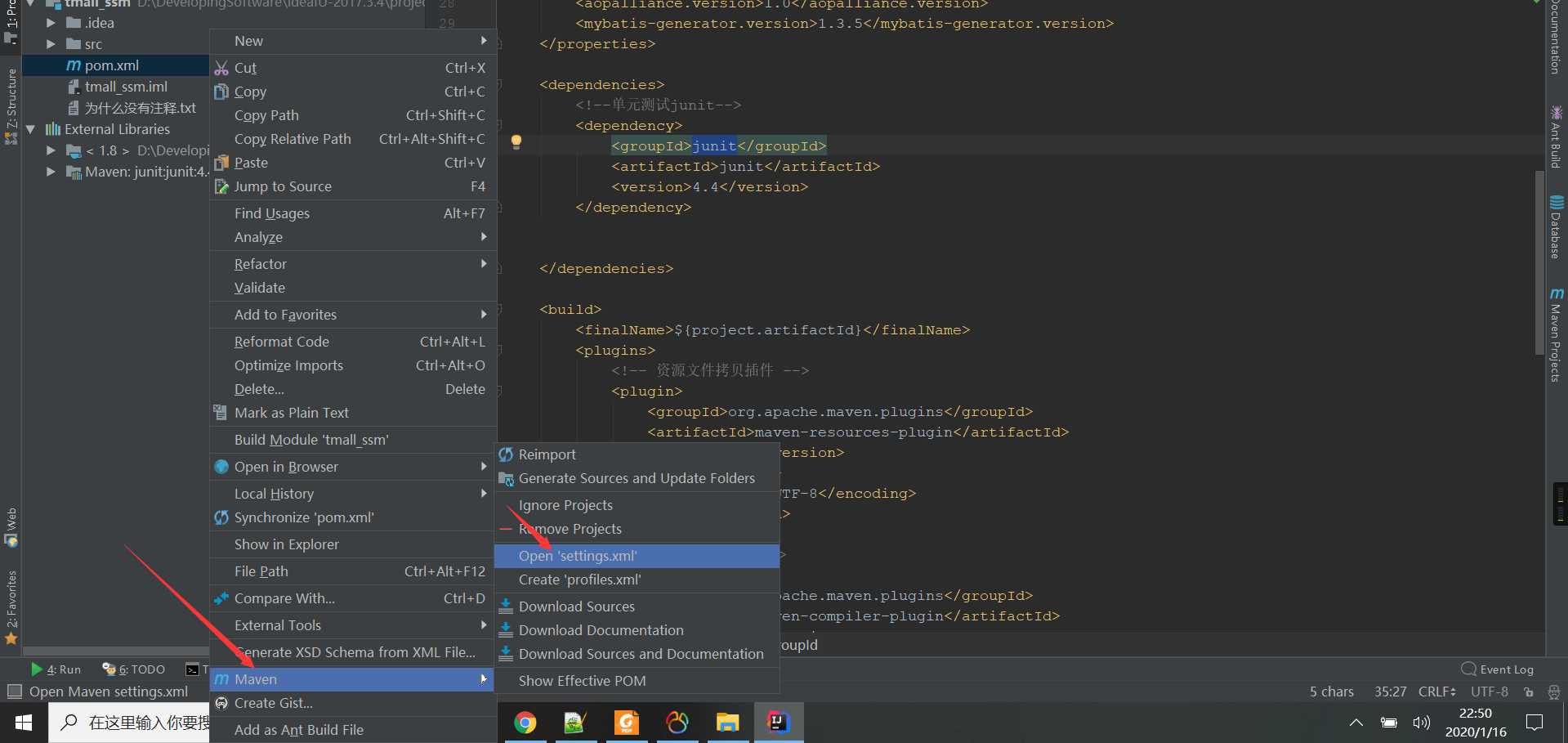Viewport: 1568px width, 743px height.
Task: Click the Compare With icon
Action: pos(221,598)
